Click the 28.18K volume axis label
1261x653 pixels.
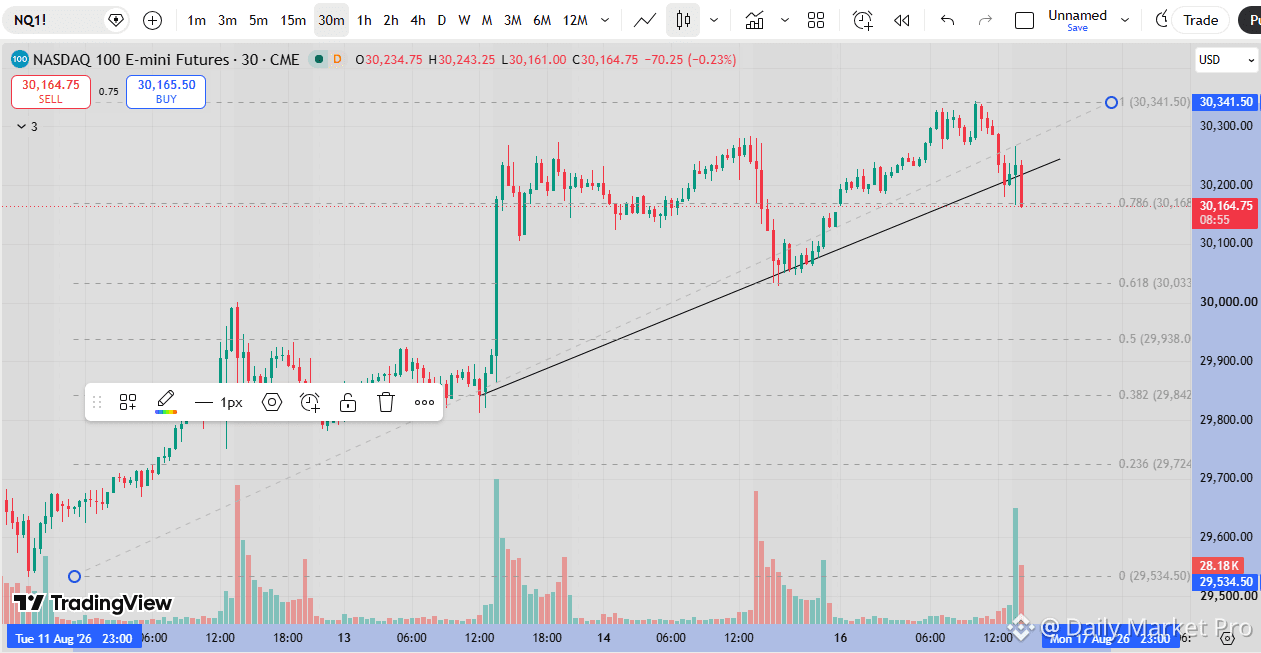click(1220, 566)
